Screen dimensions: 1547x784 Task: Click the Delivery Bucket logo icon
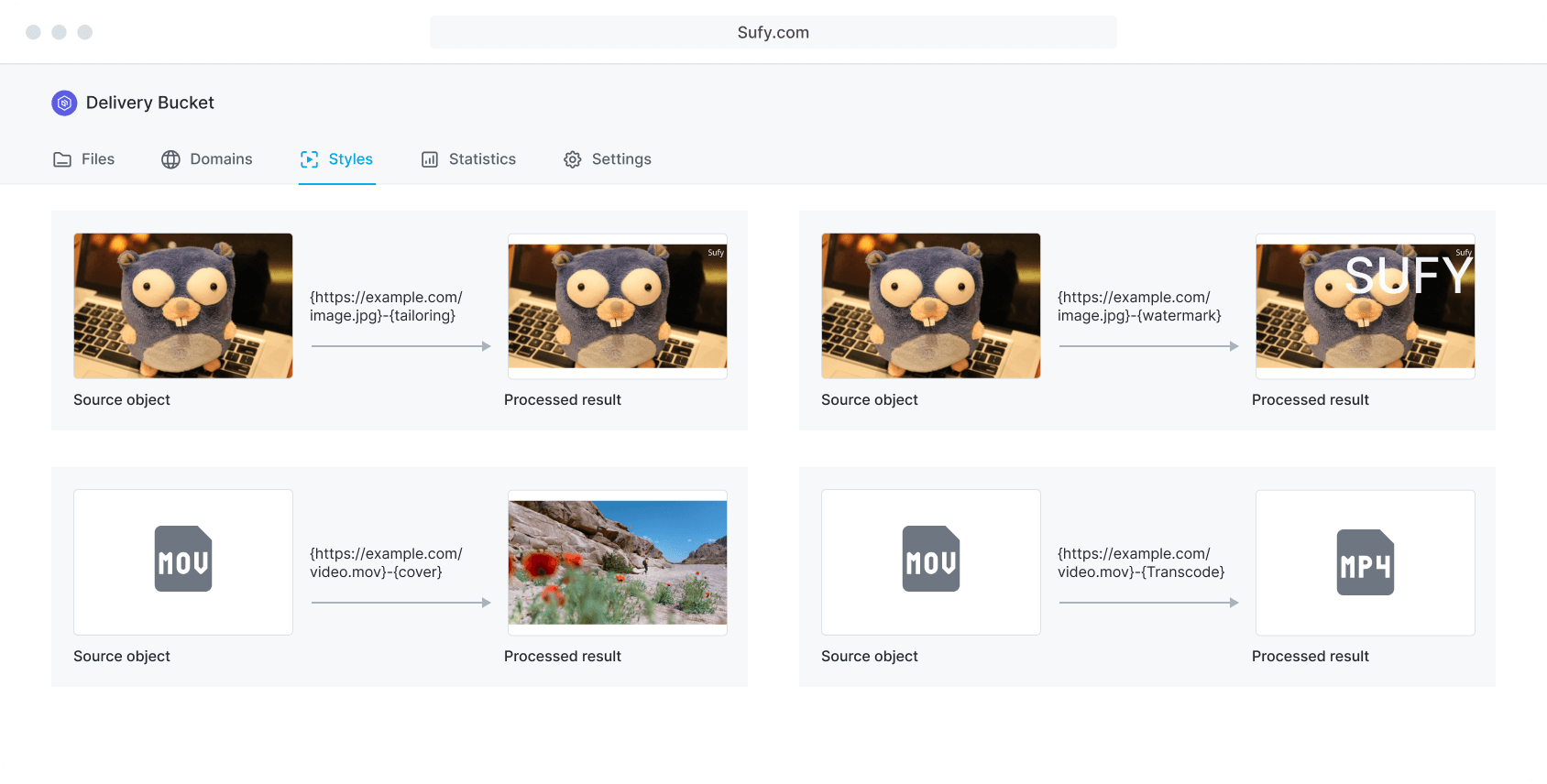click(64, 103)
